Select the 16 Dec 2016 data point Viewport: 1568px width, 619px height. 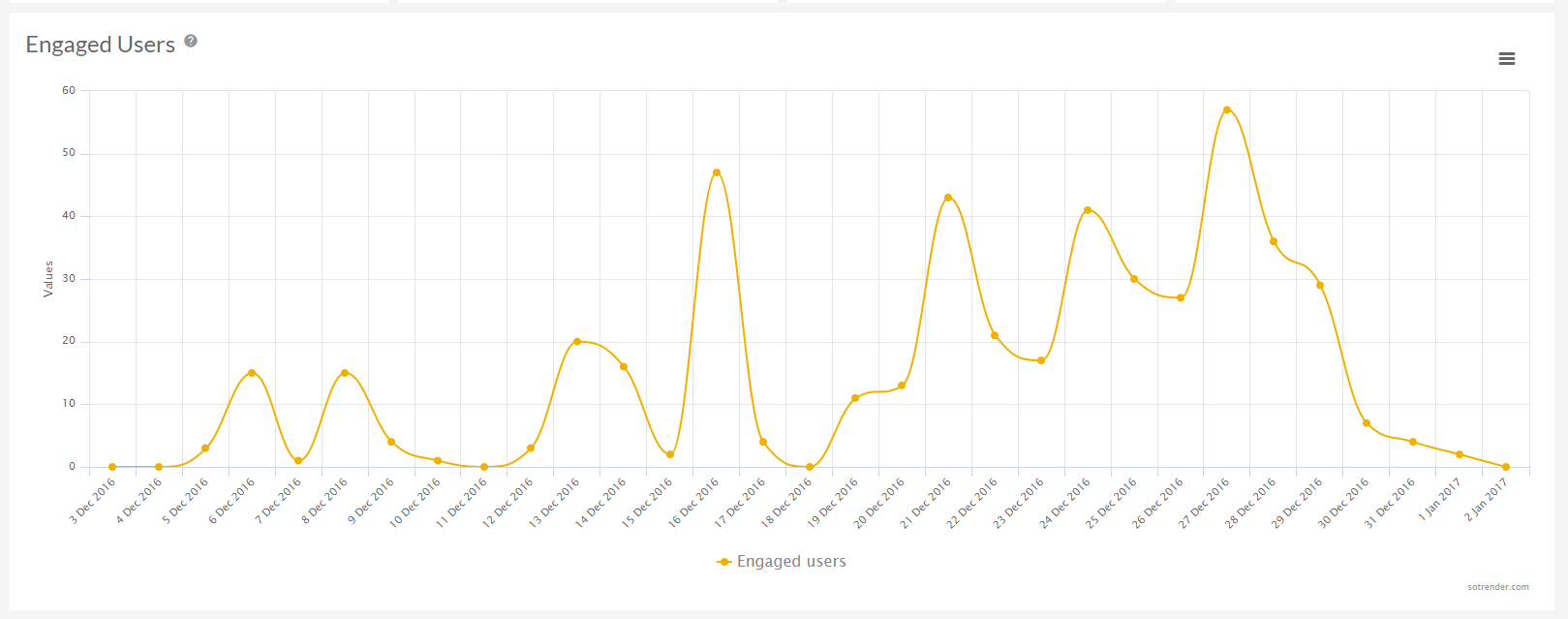[717, 172]
